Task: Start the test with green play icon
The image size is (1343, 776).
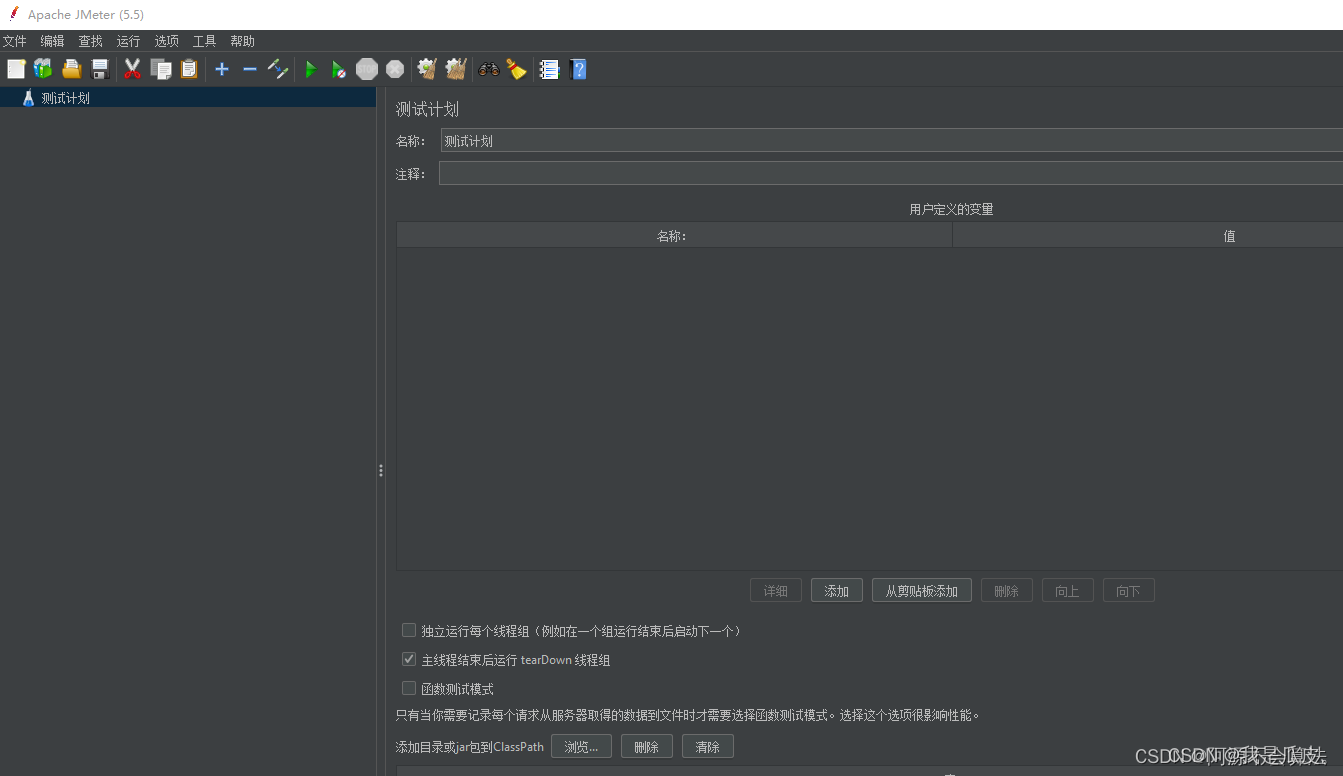Action: tap(311, 69)
